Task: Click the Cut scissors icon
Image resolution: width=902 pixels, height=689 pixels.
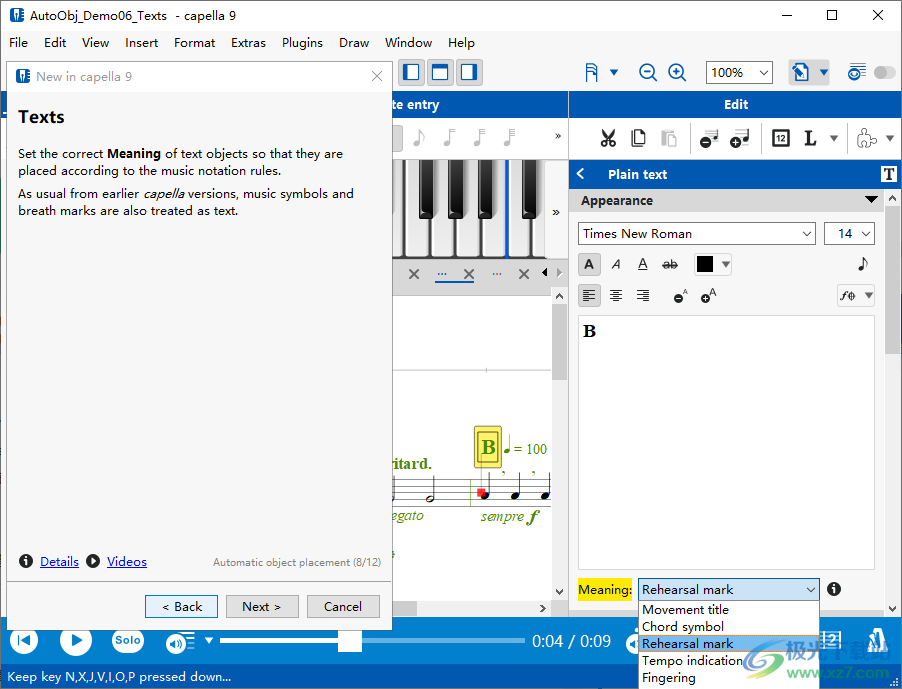Action: 608,138
